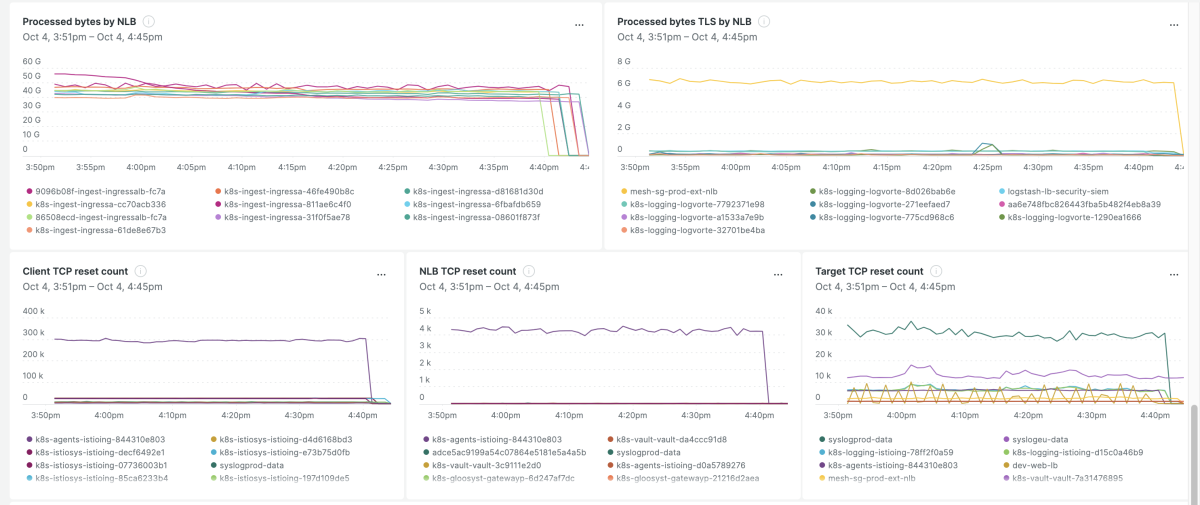The width and height of the screenshot is (1200, 505).
Task: Open options menu for Processed bytes by NLB chart
Action: tap(579, 24)
